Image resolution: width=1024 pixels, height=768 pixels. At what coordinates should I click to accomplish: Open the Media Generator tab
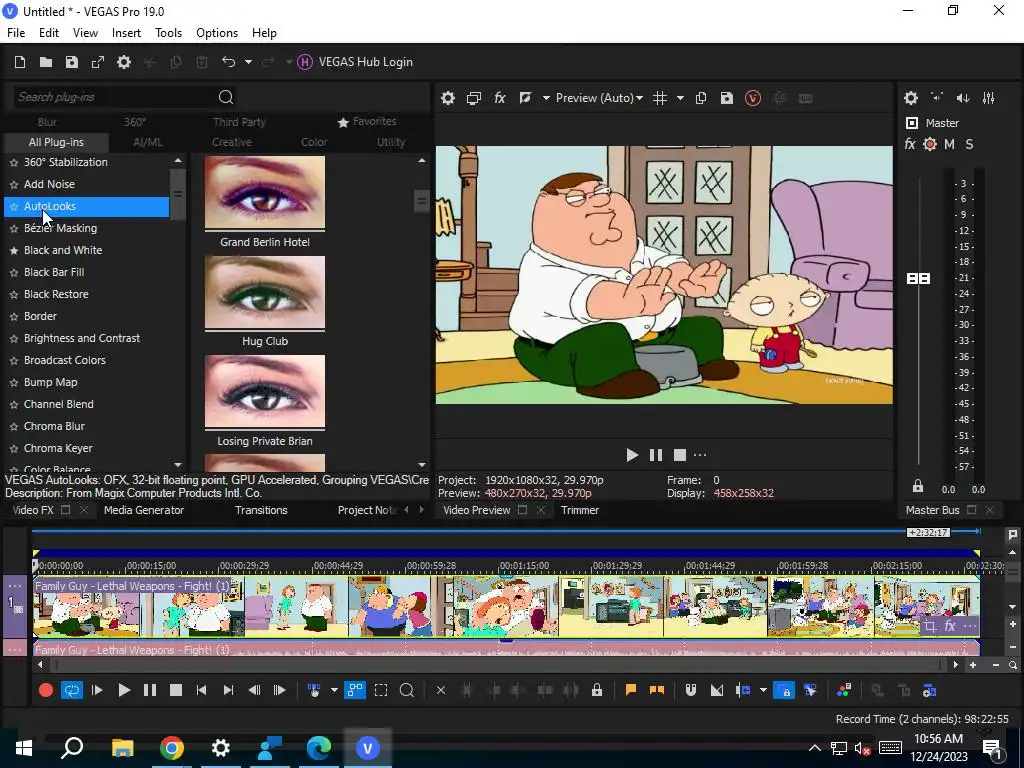point(144,510)
